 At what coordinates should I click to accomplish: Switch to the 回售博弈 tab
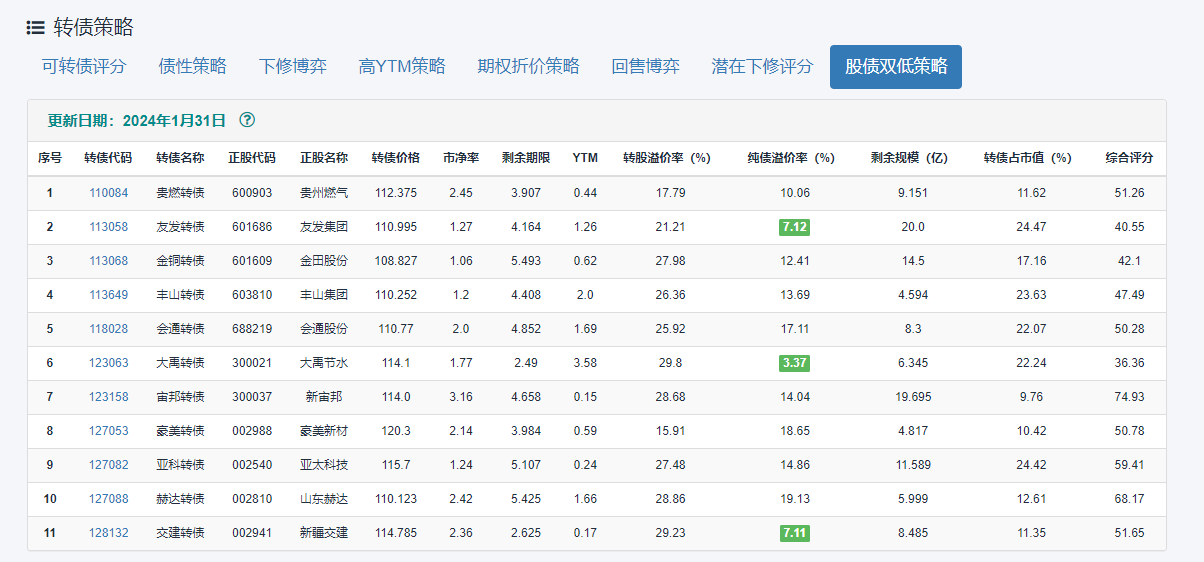[645, 67]
